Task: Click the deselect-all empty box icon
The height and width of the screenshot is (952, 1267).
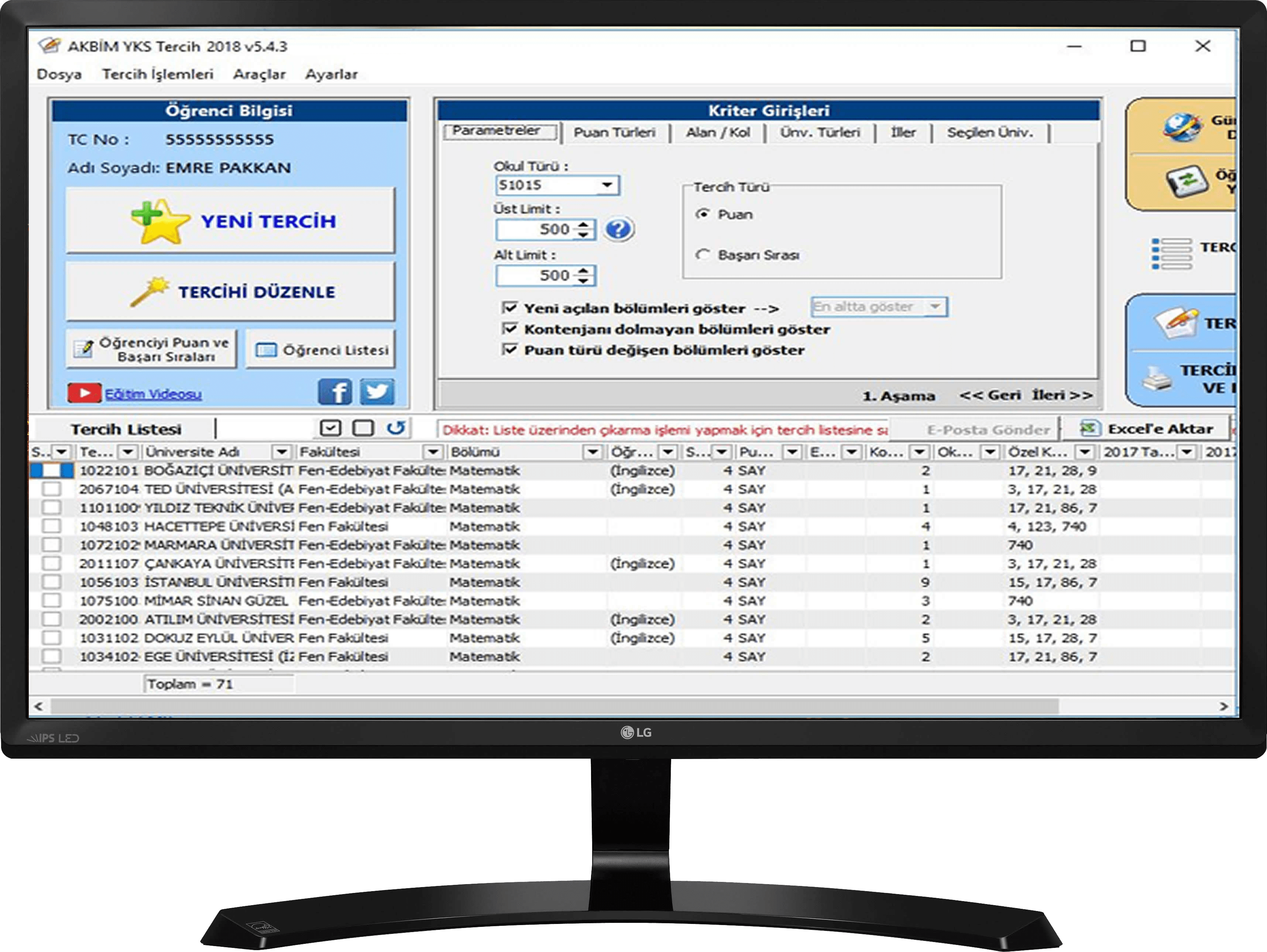Action: (x=363, y=428)
